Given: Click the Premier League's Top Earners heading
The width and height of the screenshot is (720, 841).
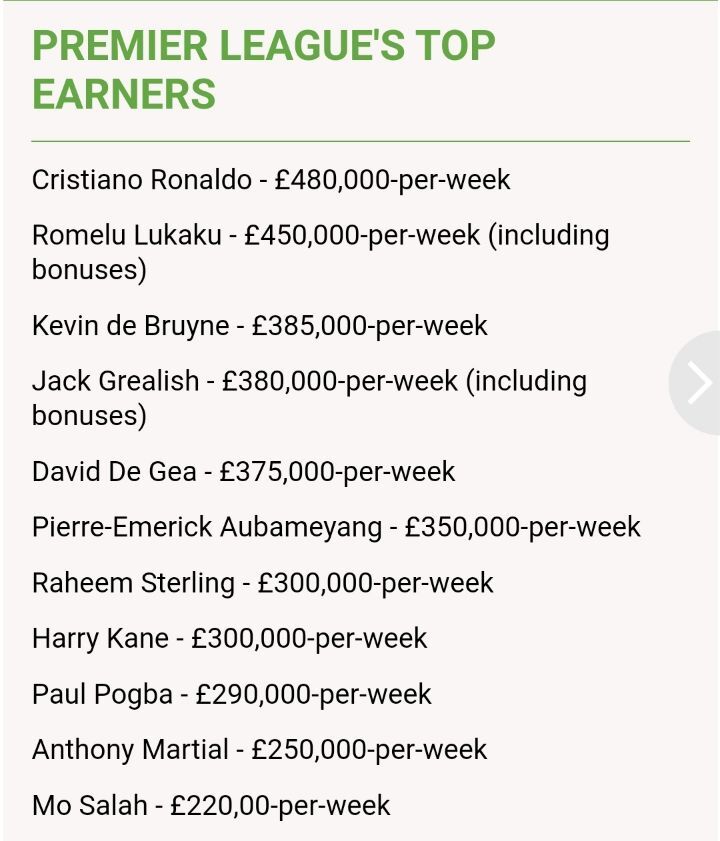Looking at the screenshot, I should point(264,70).
